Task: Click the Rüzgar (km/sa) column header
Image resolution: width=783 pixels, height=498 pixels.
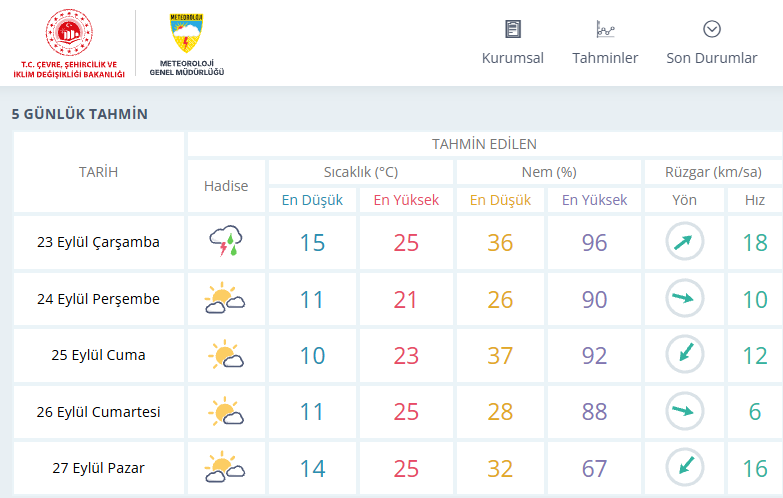Action: [713, 172]
